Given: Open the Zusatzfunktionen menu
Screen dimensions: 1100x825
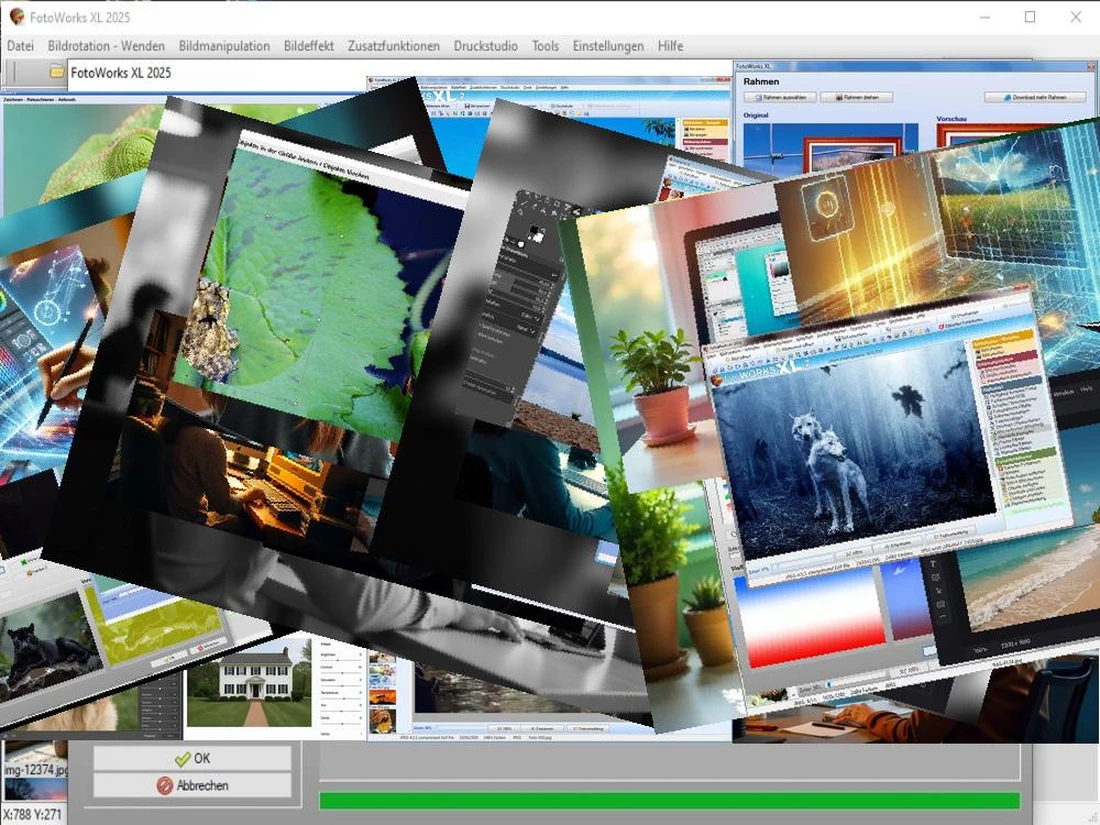Looking at the screenshot, I should tap(394, 46).
